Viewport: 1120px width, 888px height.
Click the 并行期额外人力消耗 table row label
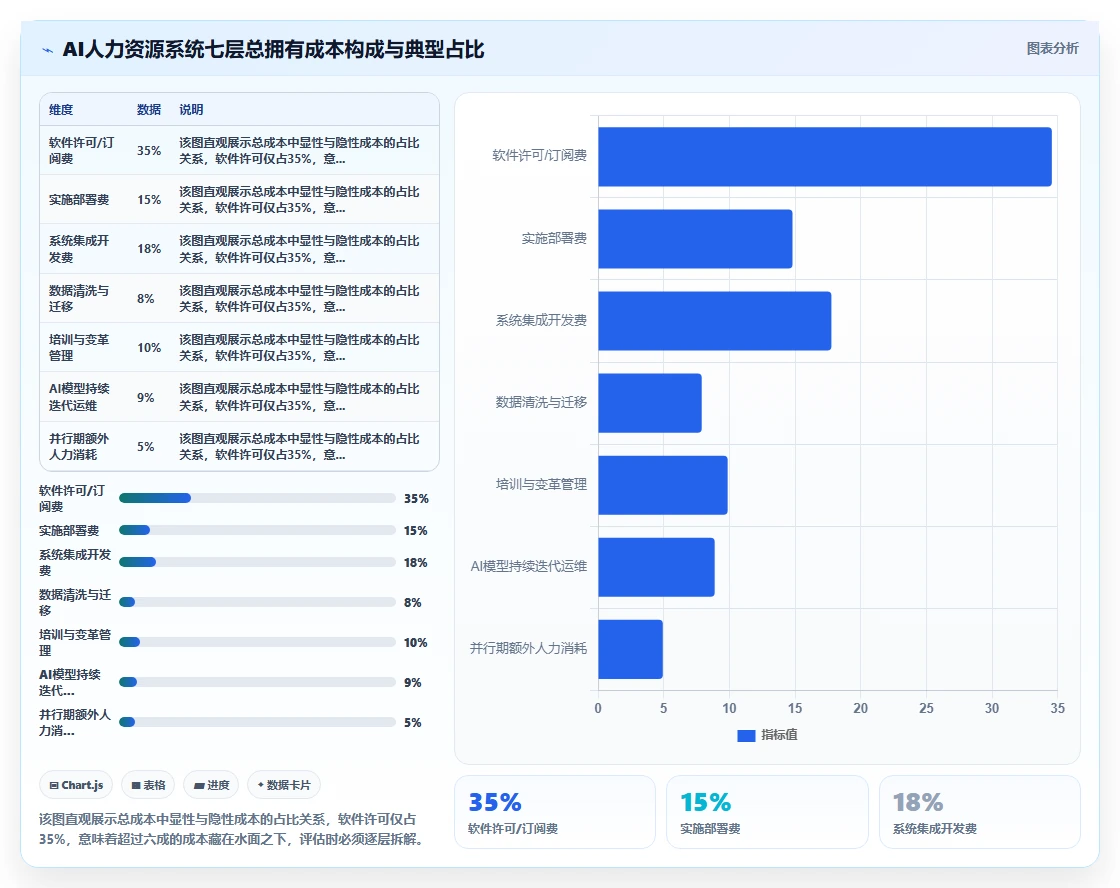click(x=79, y=447)
